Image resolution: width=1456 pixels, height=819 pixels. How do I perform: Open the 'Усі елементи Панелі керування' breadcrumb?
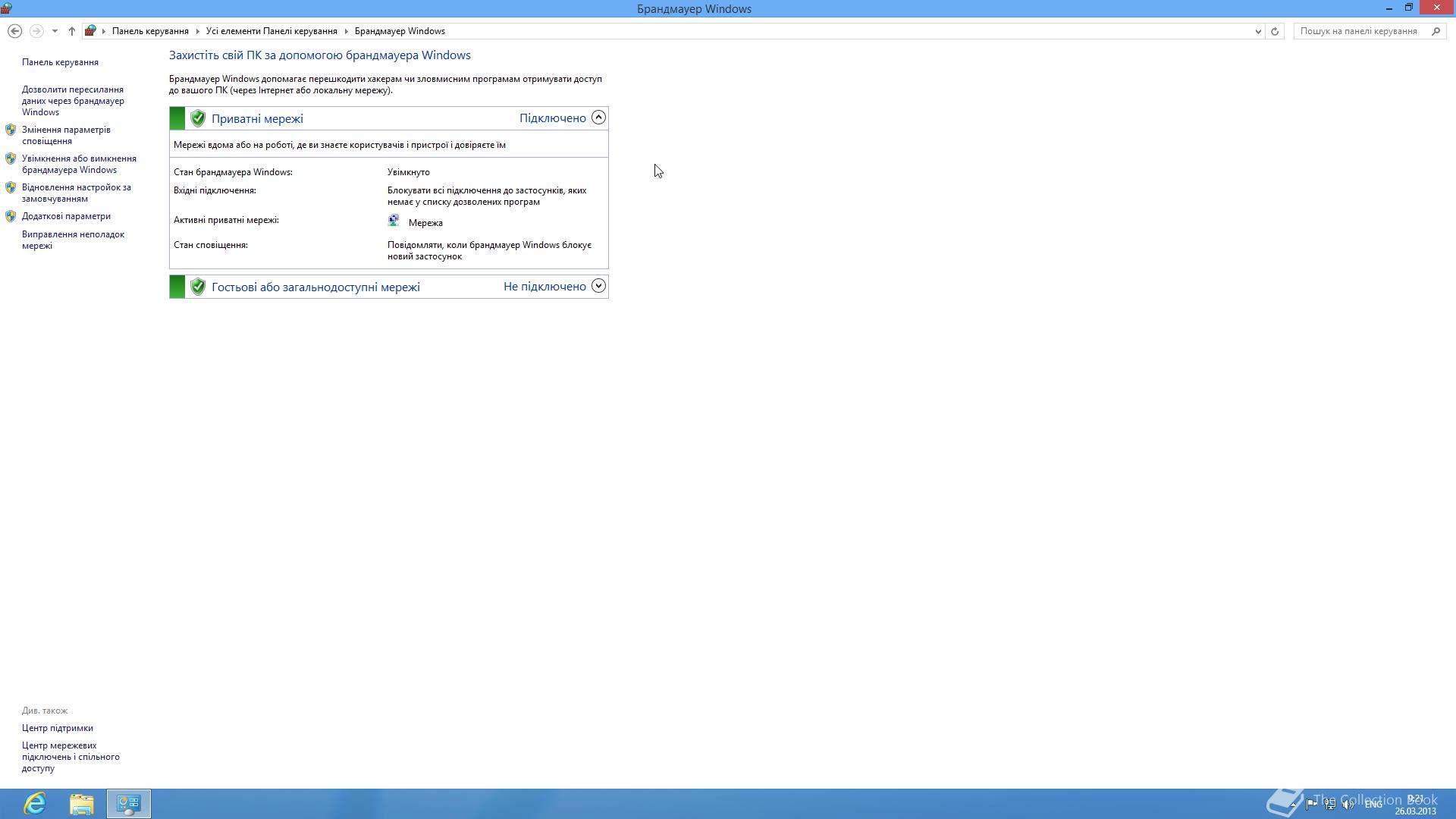tap(271, 31)
